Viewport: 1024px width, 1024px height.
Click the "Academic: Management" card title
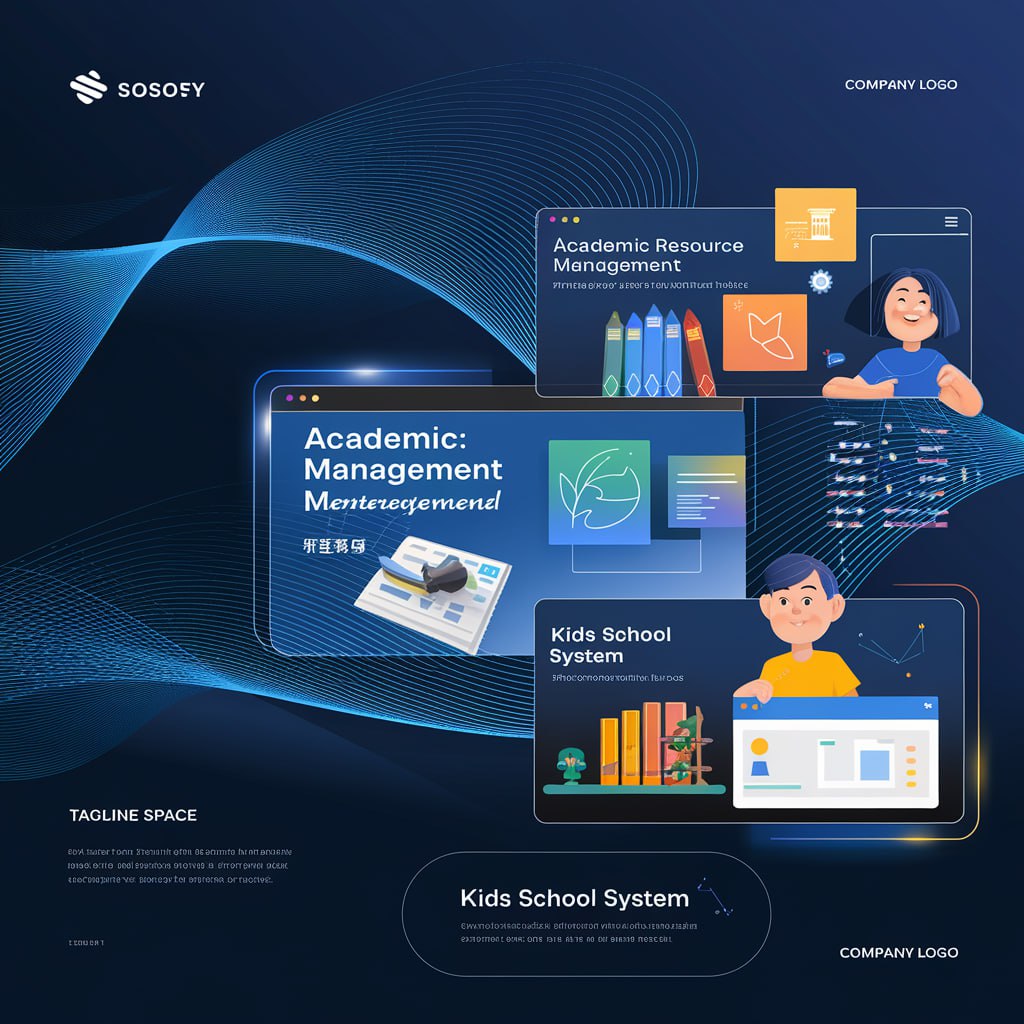[402, 453]
